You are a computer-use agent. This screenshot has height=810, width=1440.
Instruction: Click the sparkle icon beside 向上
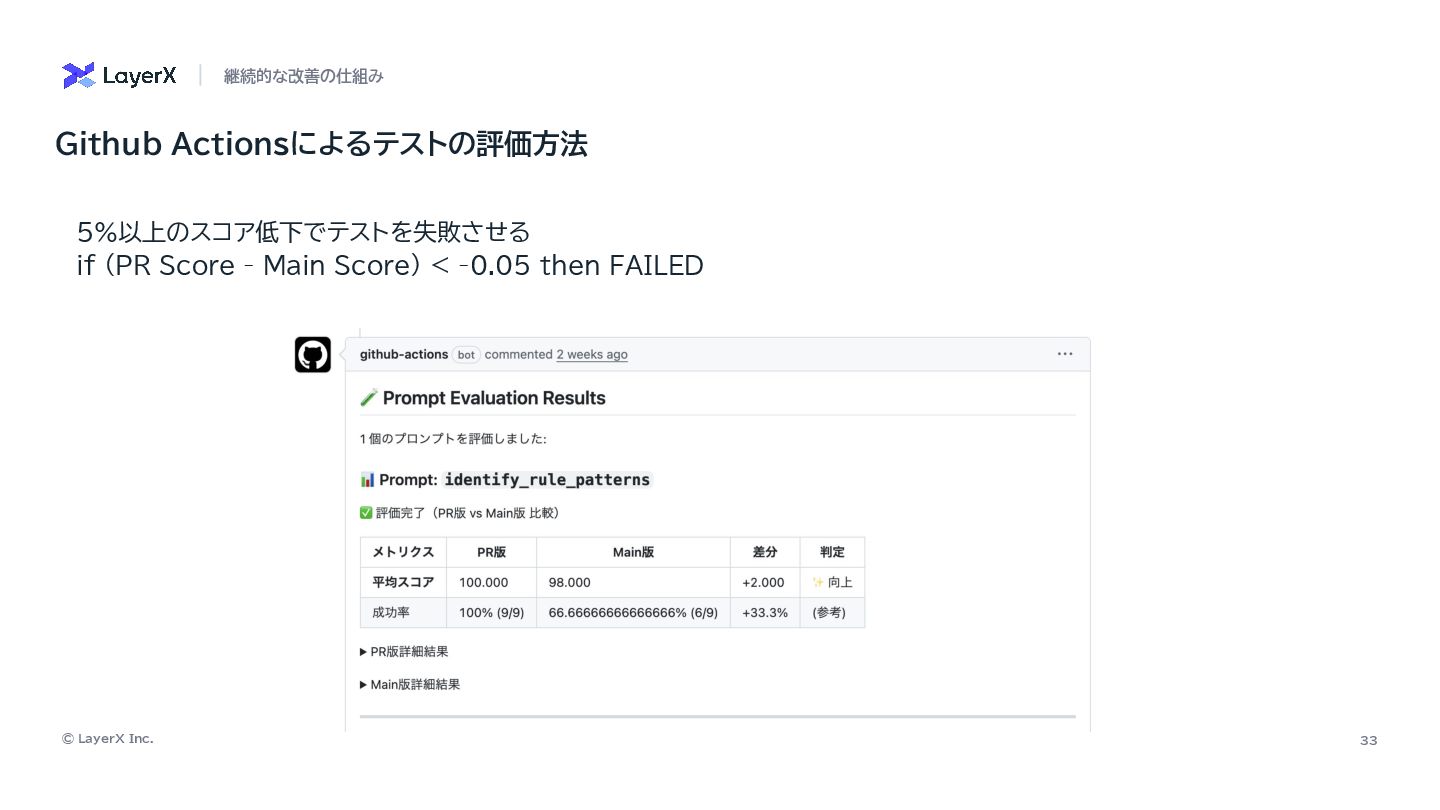tap(818, 582)
